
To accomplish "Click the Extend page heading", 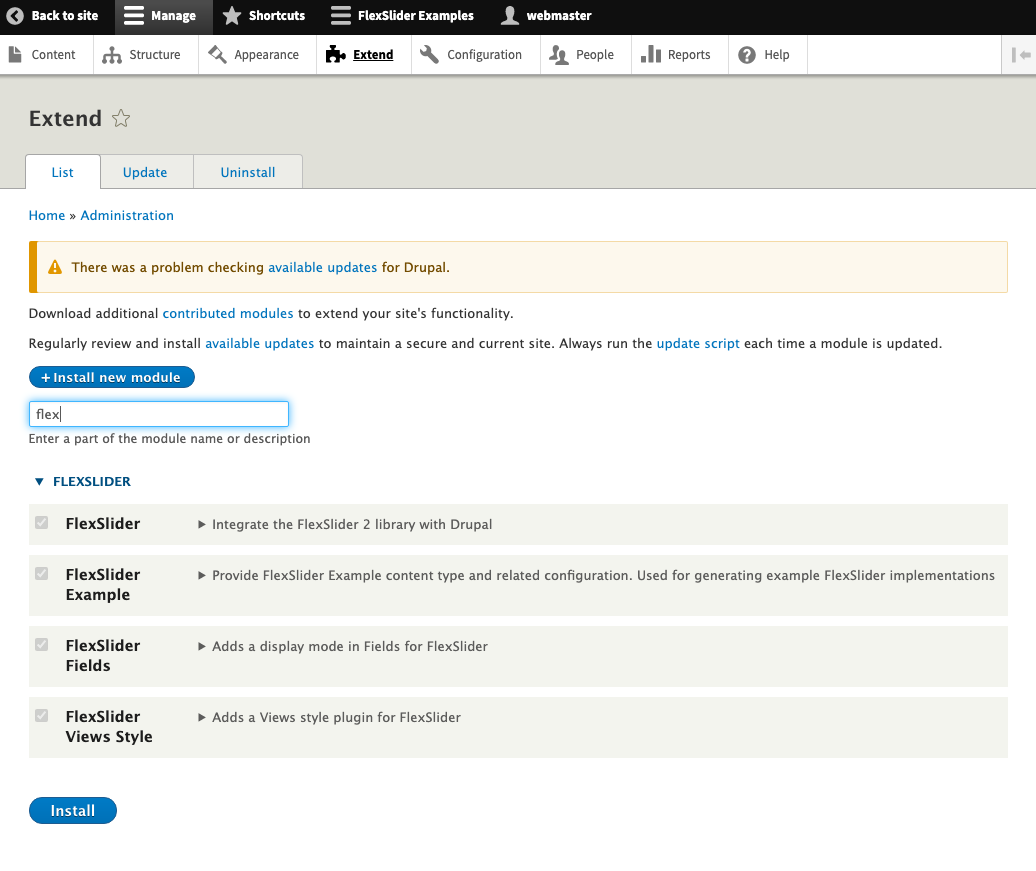I will click(x=65, y=118).
